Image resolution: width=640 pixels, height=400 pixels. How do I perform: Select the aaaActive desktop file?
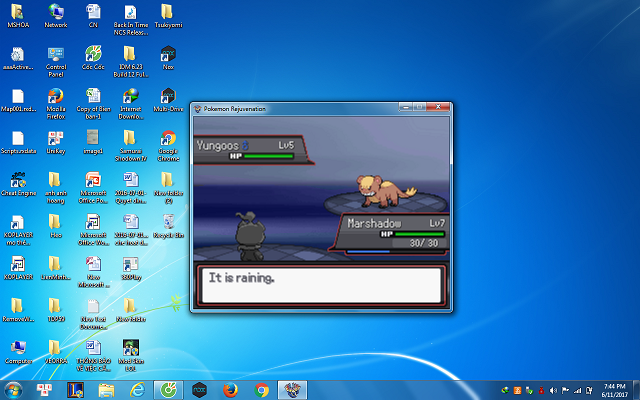point(18,58)
